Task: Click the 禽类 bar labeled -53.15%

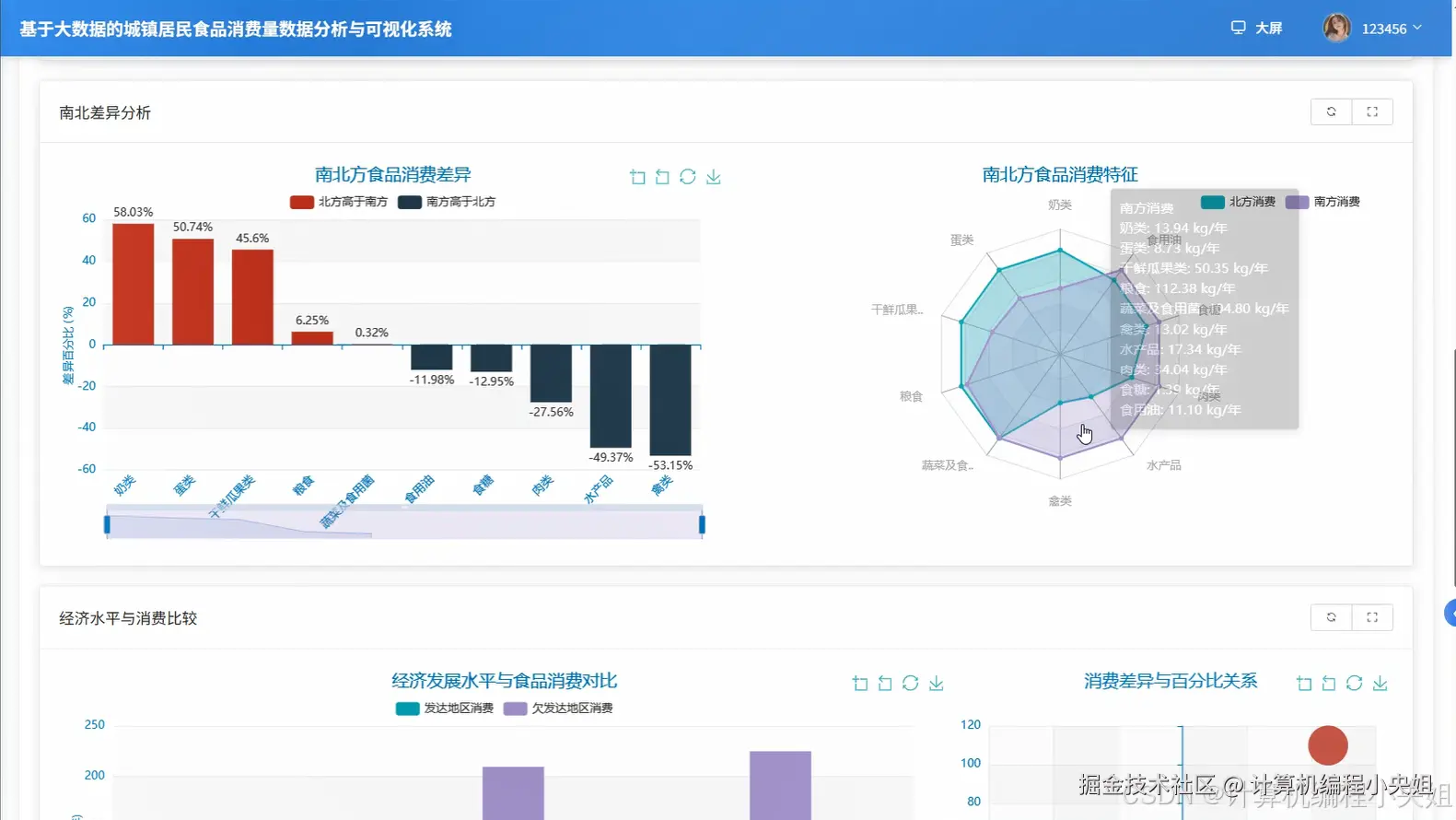Action: coord(670,401)
